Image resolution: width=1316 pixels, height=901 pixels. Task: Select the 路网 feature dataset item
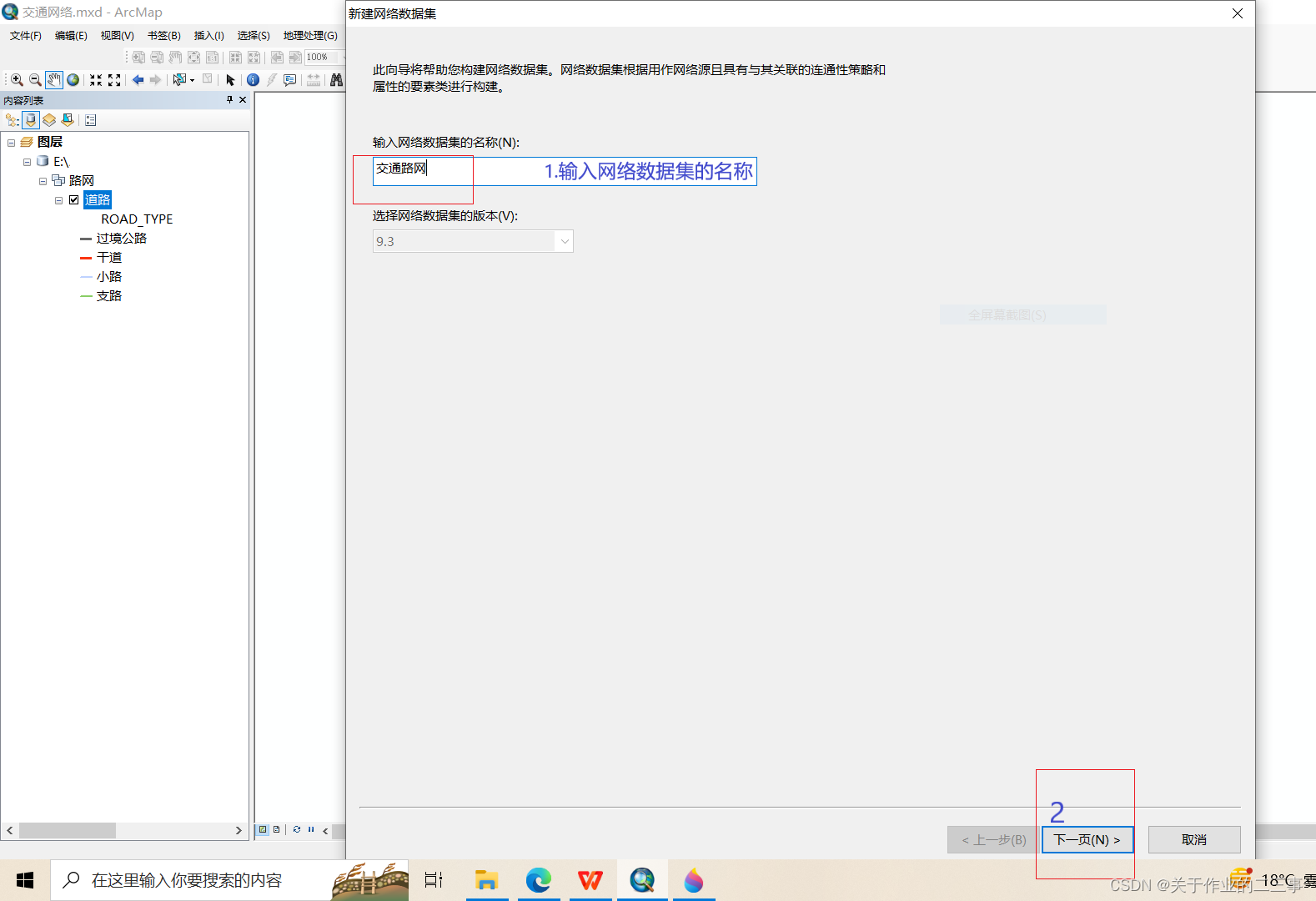(81, 180)
